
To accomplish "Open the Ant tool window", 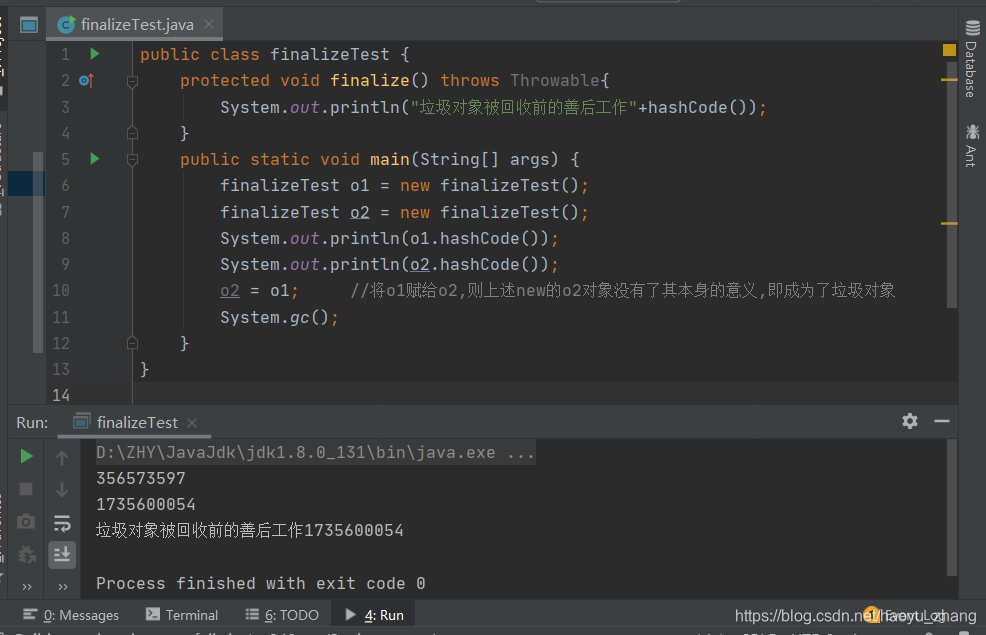I will (972, 145).
